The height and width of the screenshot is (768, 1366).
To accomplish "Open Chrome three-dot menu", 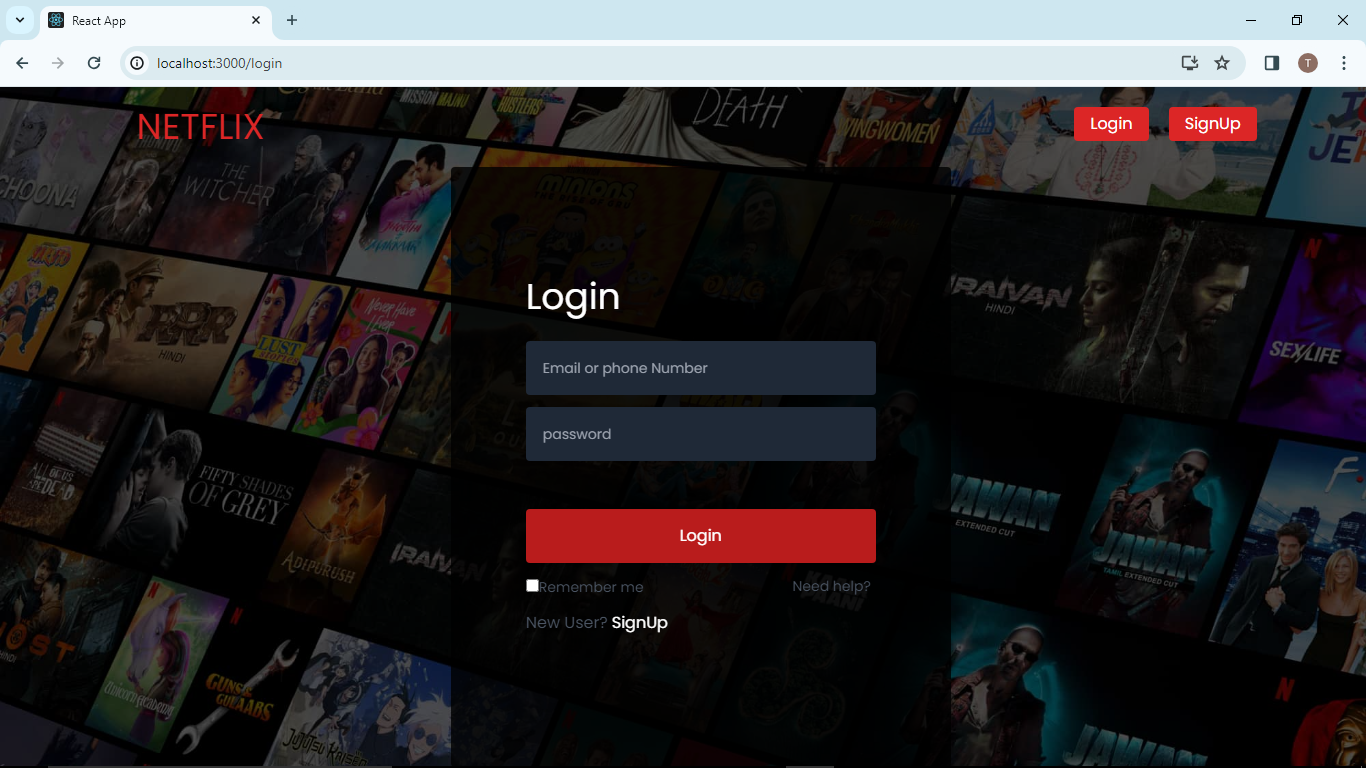I will coord(1344,63).
